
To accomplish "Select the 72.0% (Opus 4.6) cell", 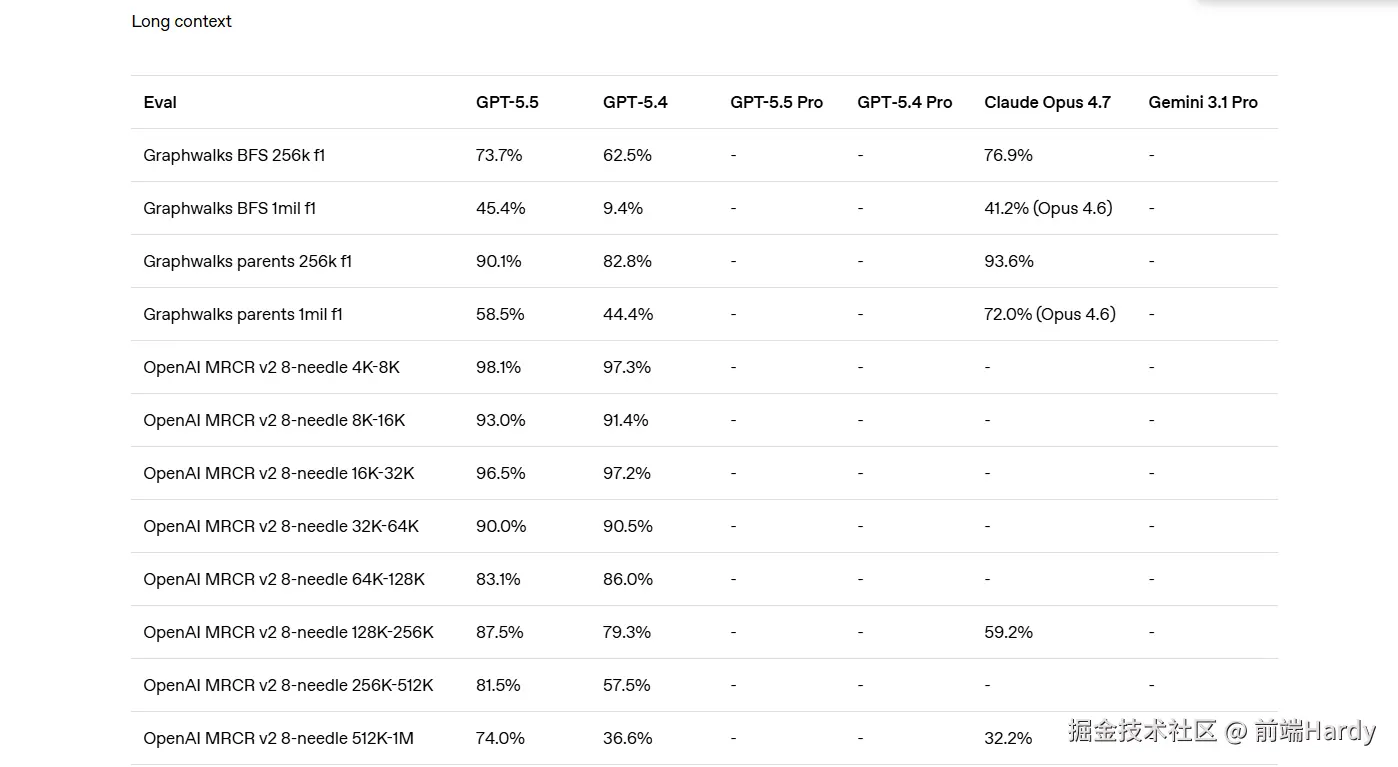I will pyautogui.click(x=1050, y=314).
